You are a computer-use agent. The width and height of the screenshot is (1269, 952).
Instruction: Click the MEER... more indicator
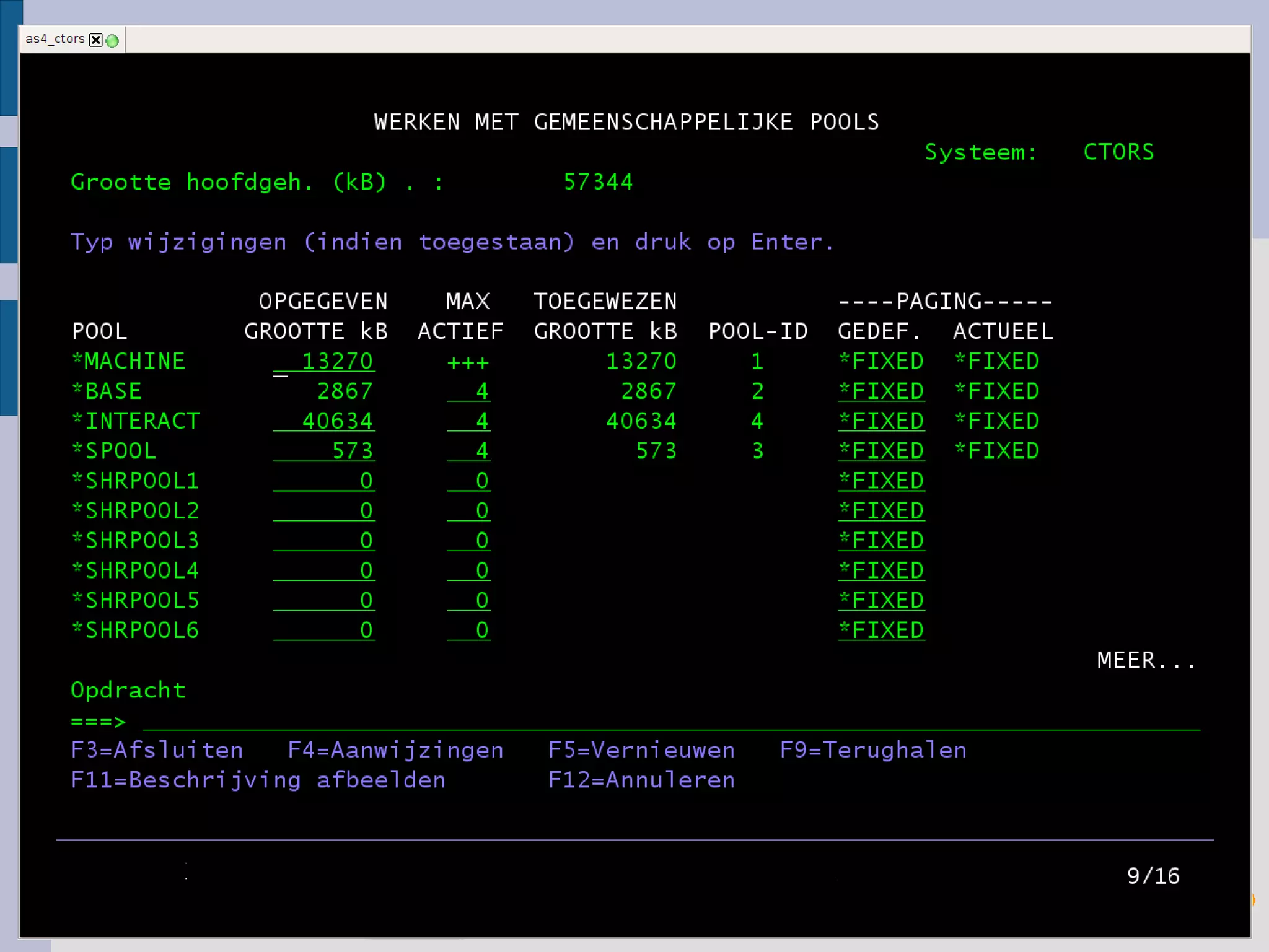[1146, 661]
